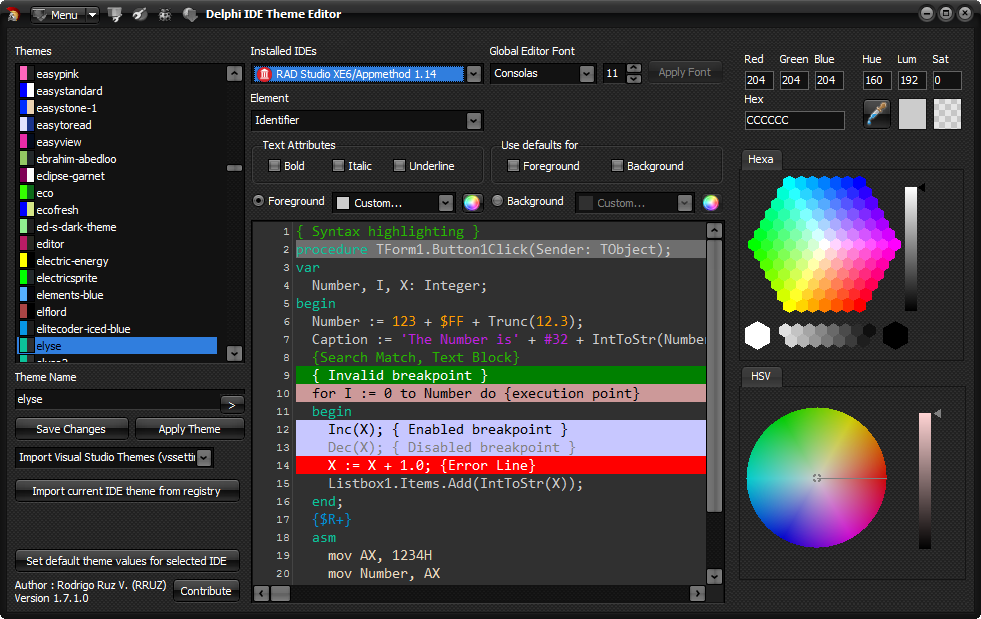Check use defaults for Foreground
The image size is (981, 619).
click(513, 166)
